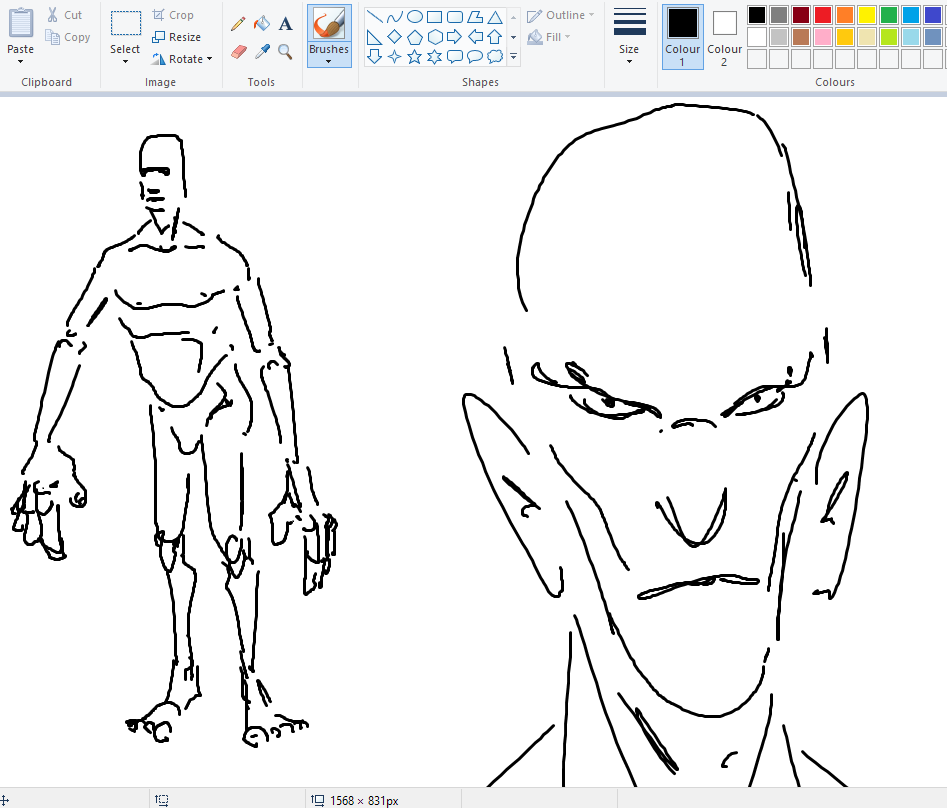
Task: Click the selection size icon in status bar
Action: (161, 800)
